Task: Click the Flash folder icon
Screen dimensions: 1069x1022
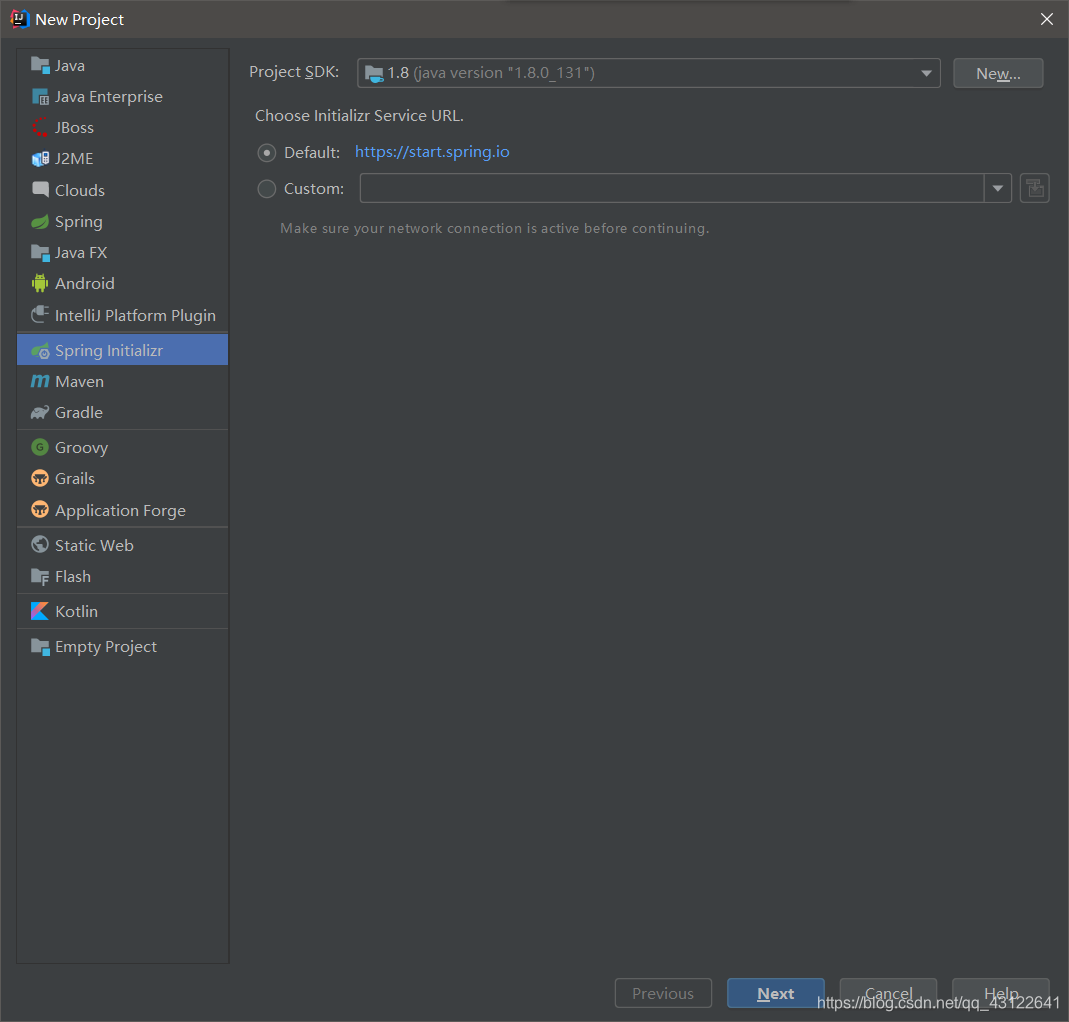Action: 40,577
